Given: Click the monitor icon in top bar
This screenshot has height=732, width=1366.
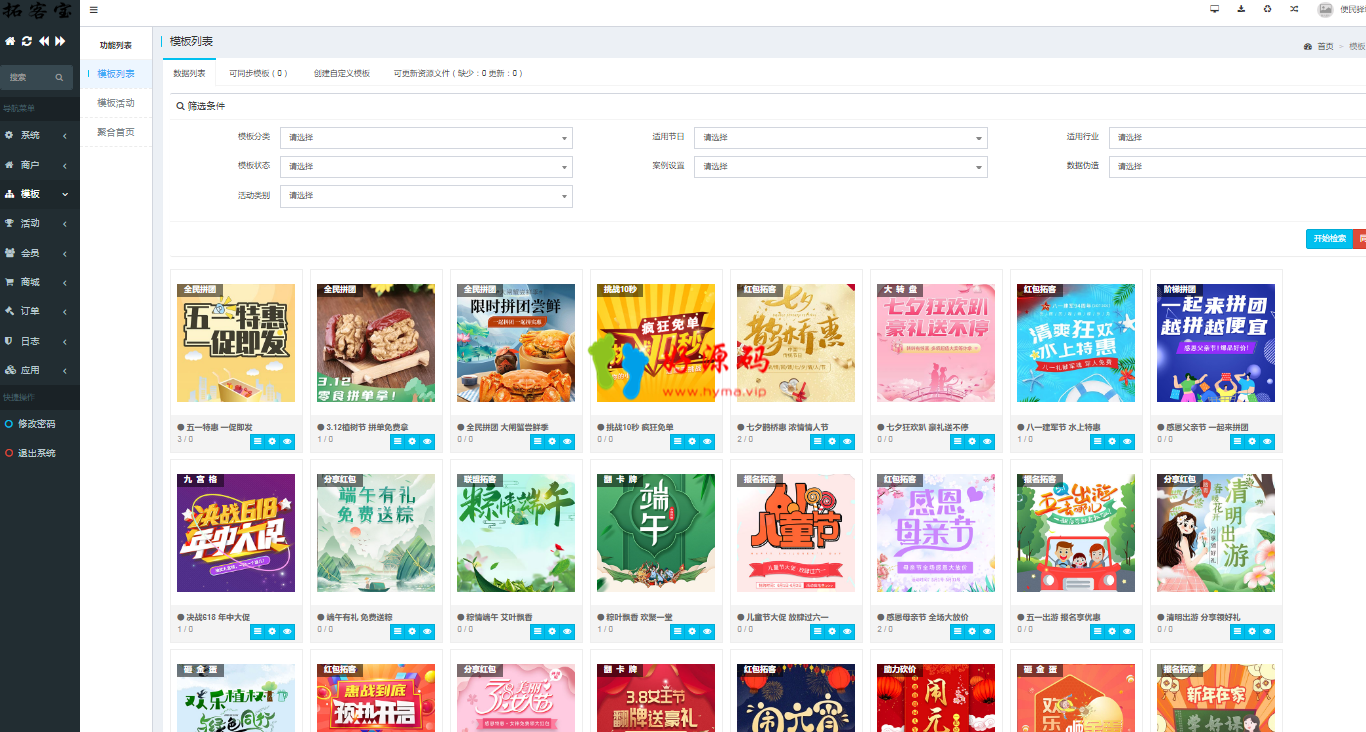Looking at the screenshot, I should [1214, 9].
